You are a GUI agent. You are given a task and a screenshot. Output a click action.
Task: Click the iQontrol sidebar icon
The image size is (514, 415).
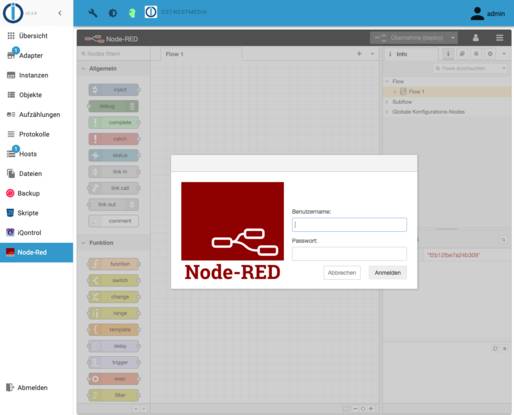[10, 232]
